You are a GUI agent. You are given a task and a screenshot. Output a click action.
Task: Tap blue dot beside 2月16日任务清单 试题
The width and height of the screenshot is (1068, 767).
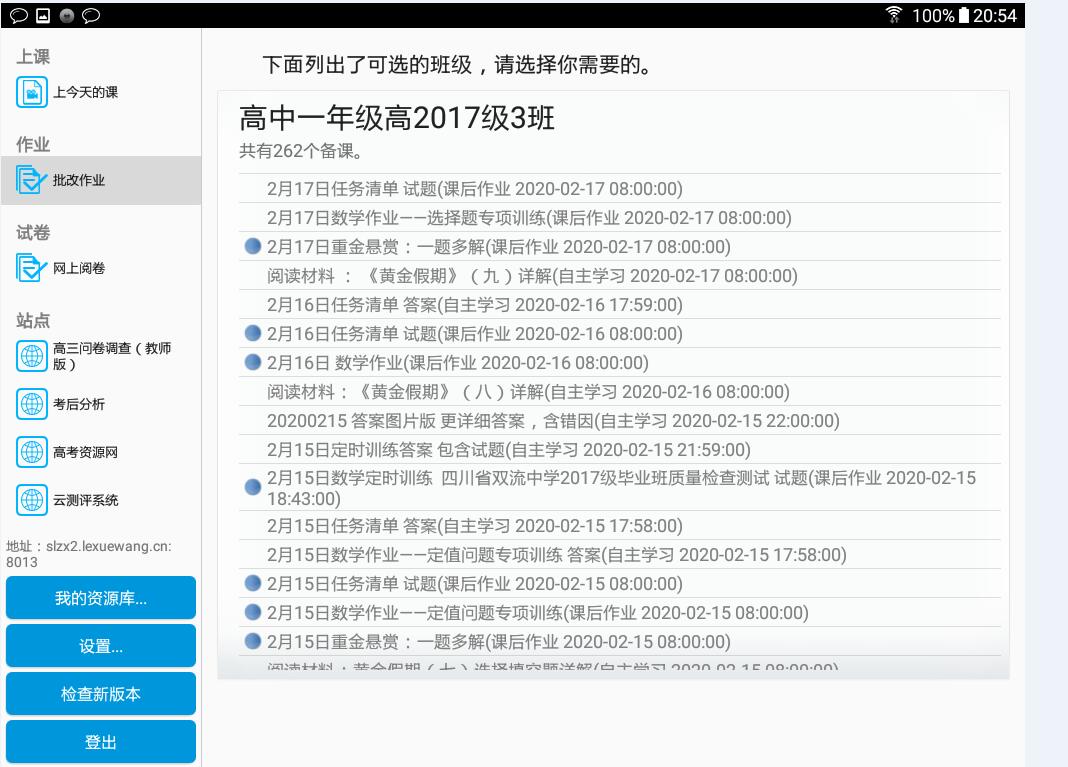(x=253, y=333)
